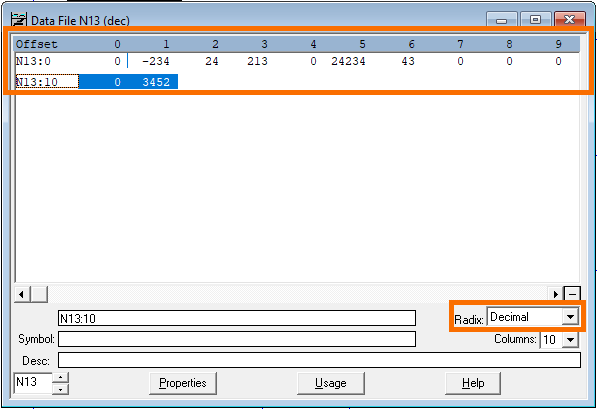Select cell with value 213

point(257,61)
